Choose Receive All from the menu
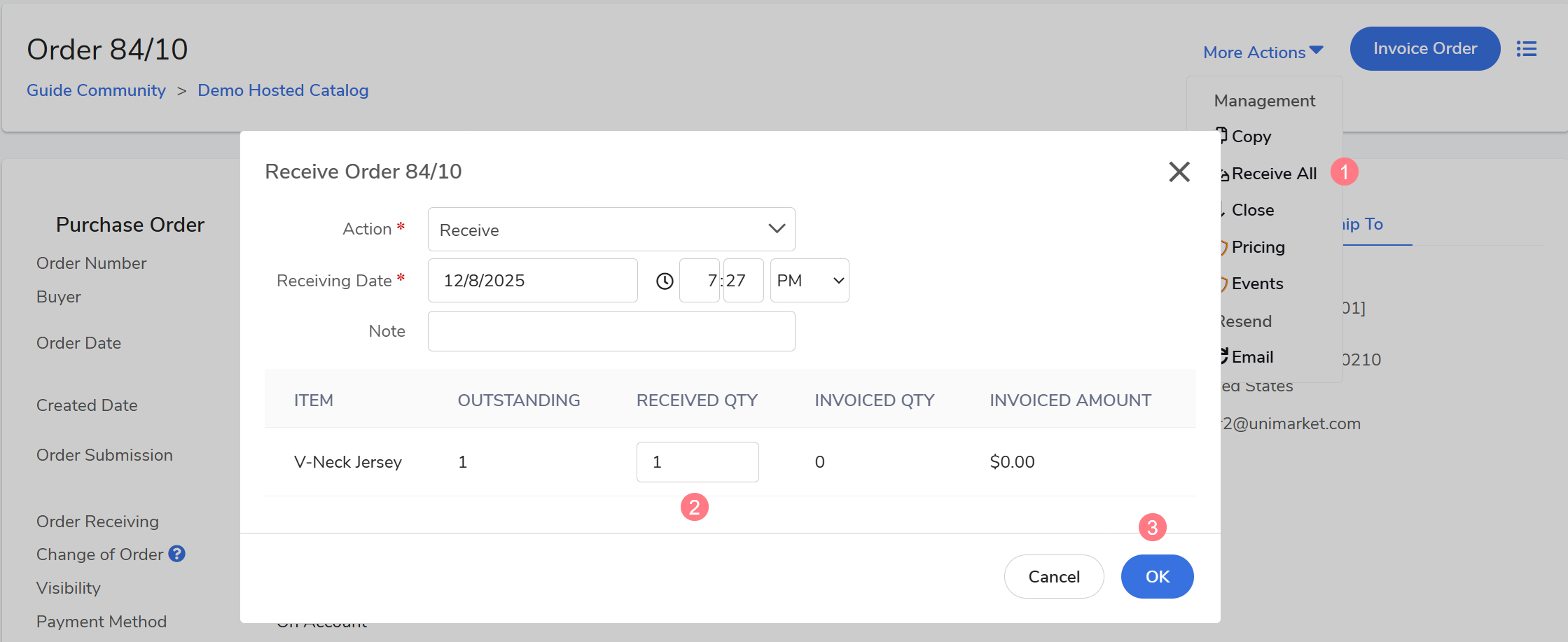Image resolution: width=1568 pixels, height=642 pixels. [1273, 174]
